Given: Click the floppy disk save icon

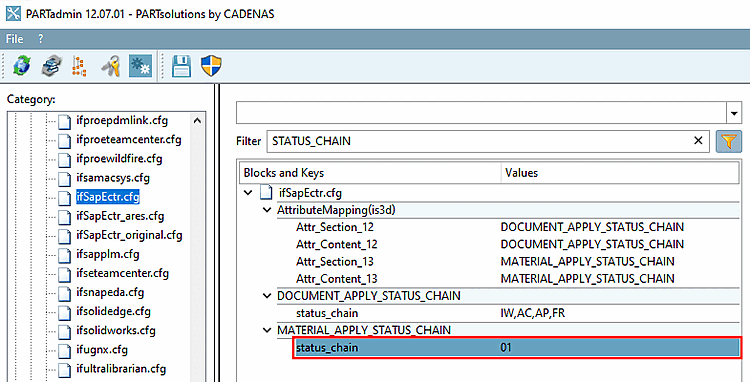Looking at the screenshot, I should tap(181, 65).
